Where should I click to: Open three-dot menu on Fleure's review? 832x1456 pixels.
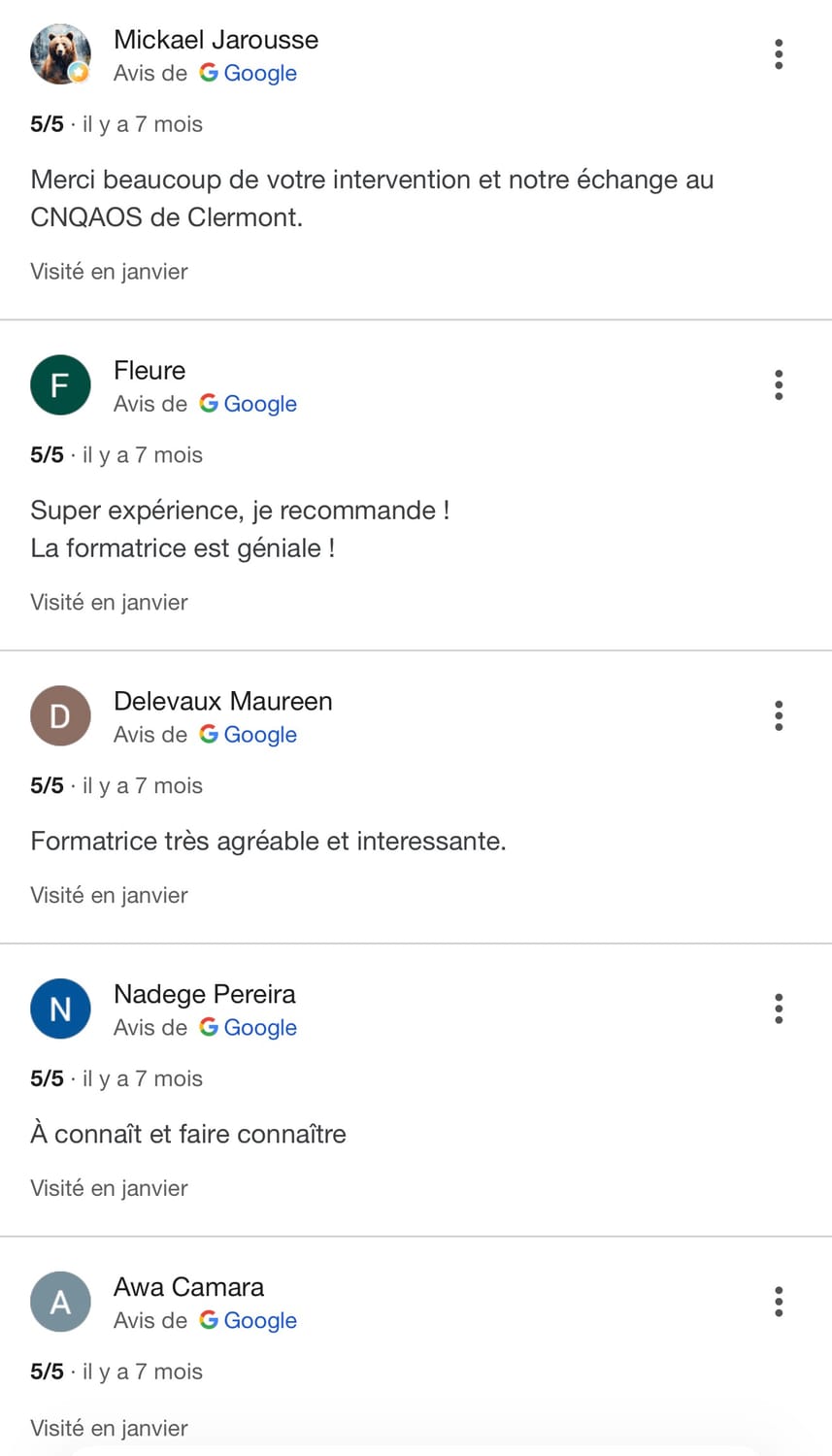(779, 385)
